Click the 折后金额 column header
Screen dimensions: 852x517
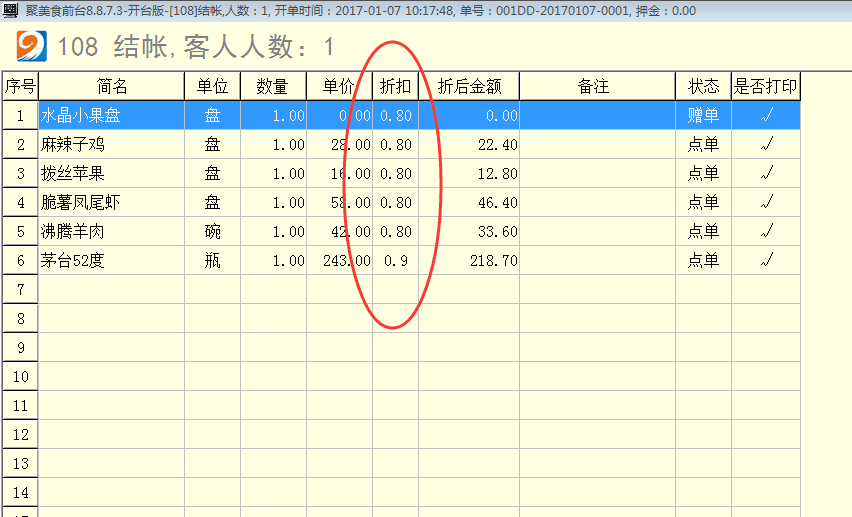click(x=468, y=87)
